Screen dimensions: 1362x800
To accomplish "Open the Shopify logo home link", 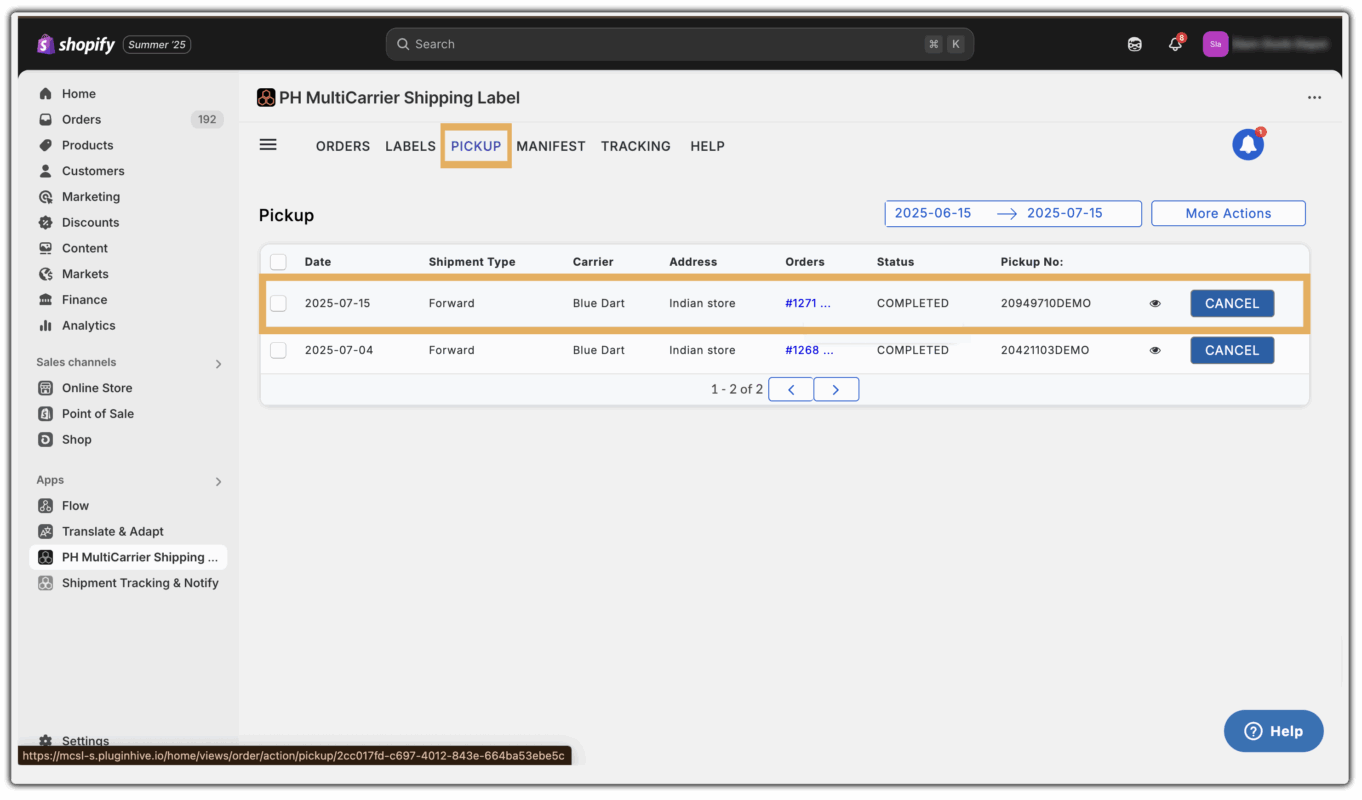I will tap(76, 44).
